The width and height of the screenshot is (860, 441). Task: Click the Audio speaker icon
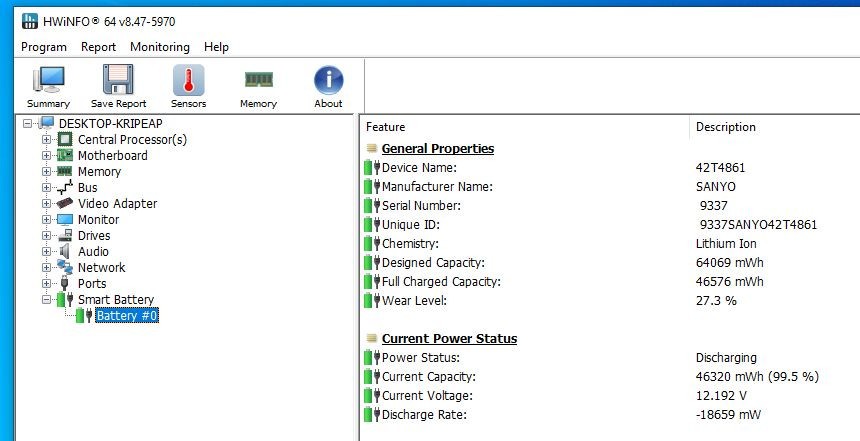pyautogui.click(x=65, y=251)
